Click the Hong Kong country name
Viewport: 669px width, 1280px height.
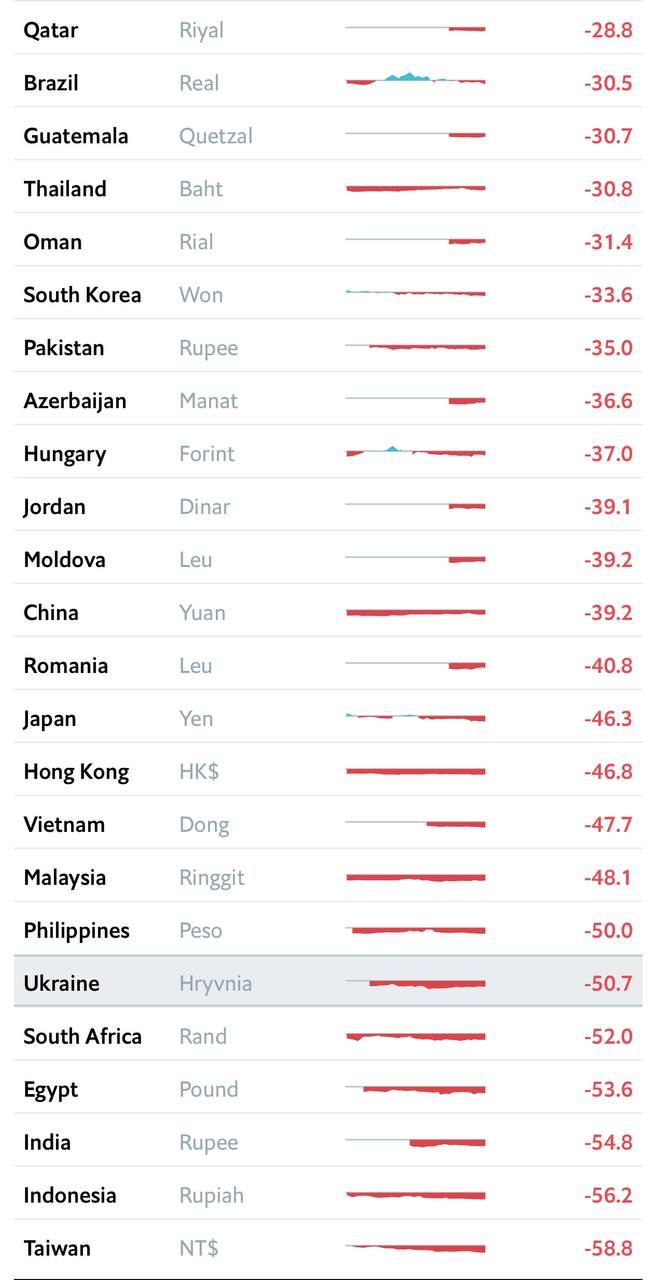click(x=76, y=771)
